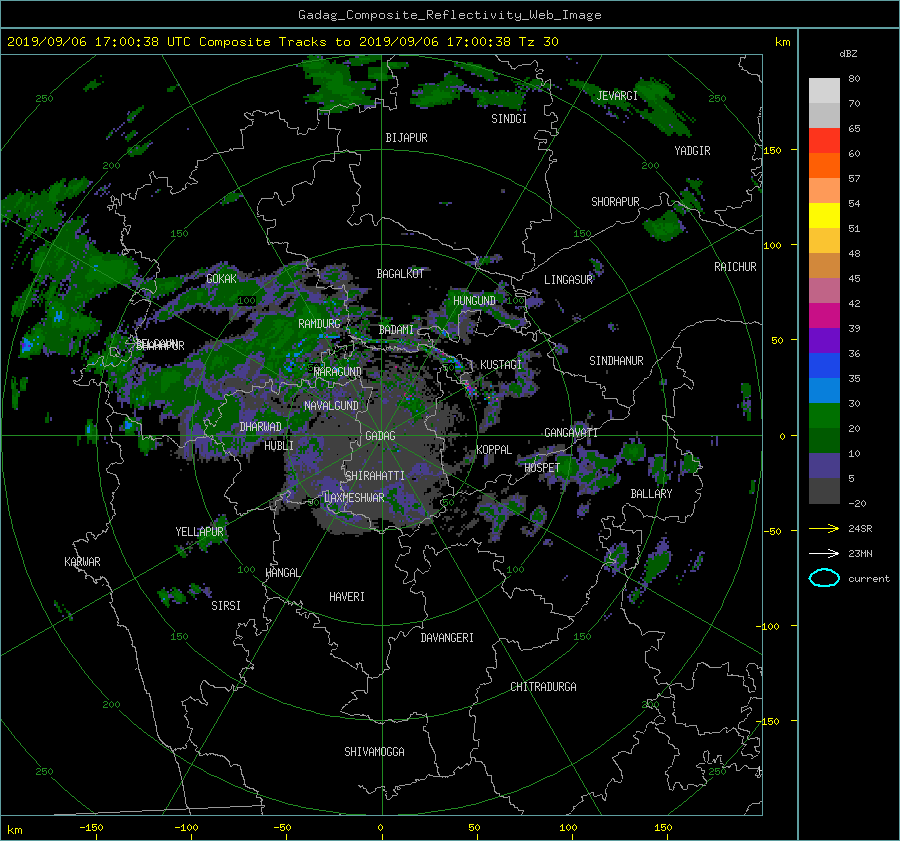
Task: Click the KARWAR city label
Action: pos(83,562)
